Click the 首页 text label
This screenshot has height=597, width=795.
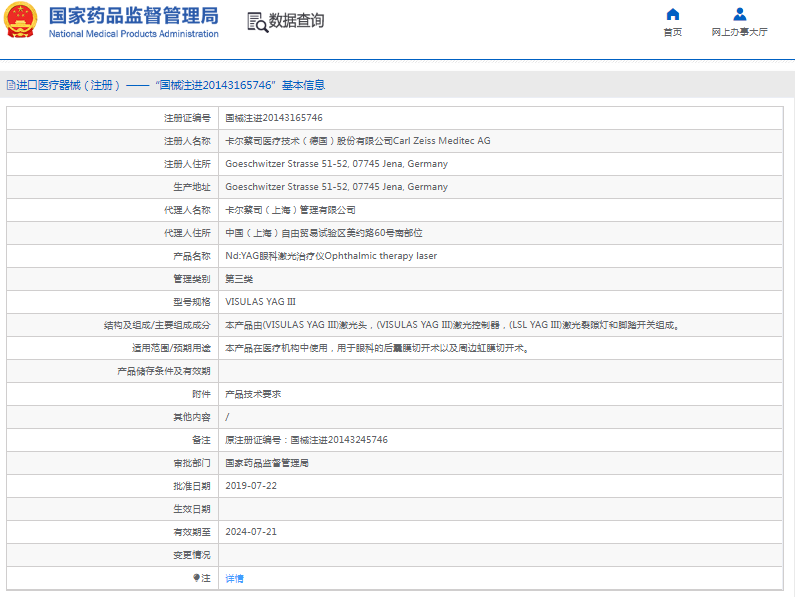[x=672, y=32]
